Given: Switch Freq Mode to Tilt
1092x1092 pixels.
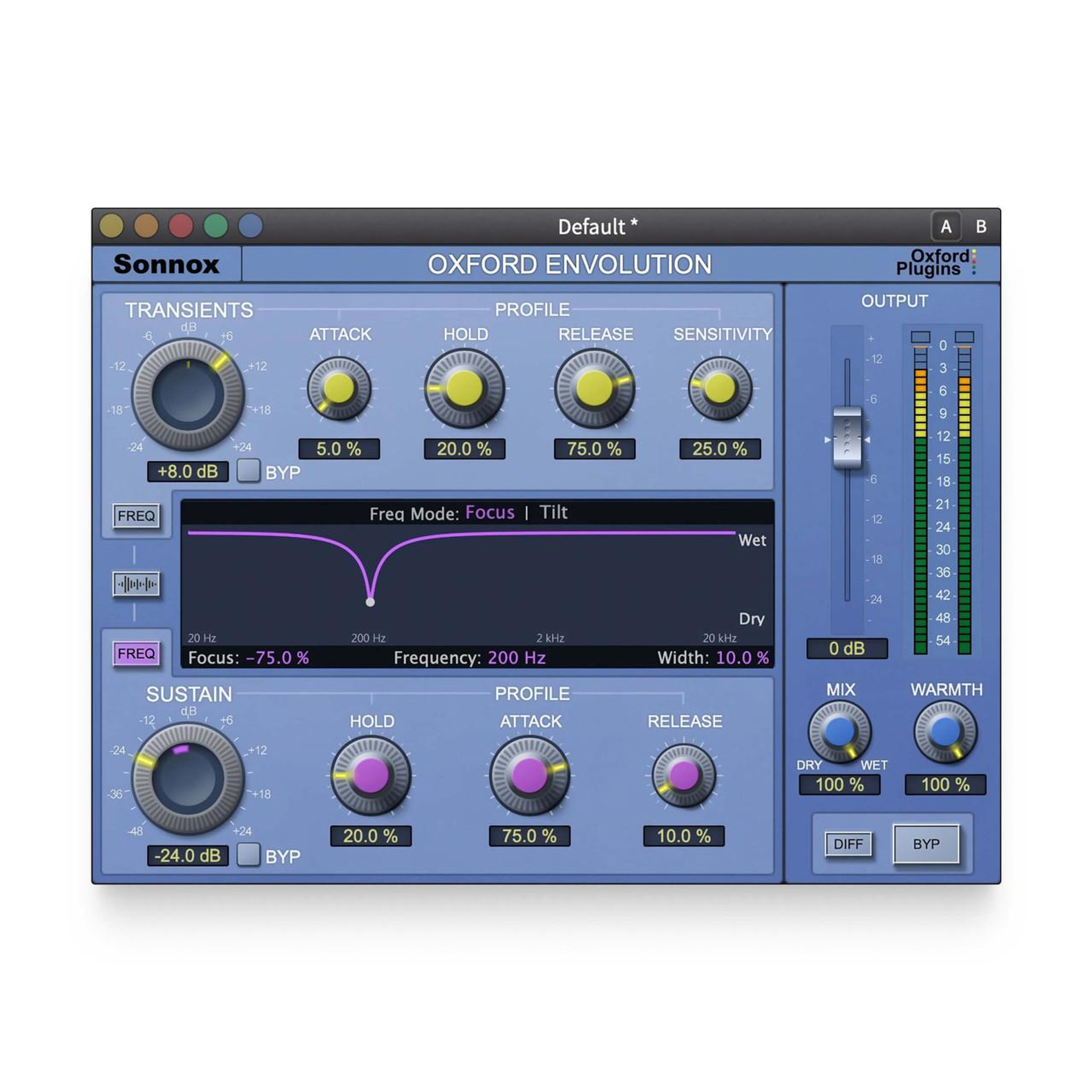Looking at the screenshot, I should (x=553, y=512).
